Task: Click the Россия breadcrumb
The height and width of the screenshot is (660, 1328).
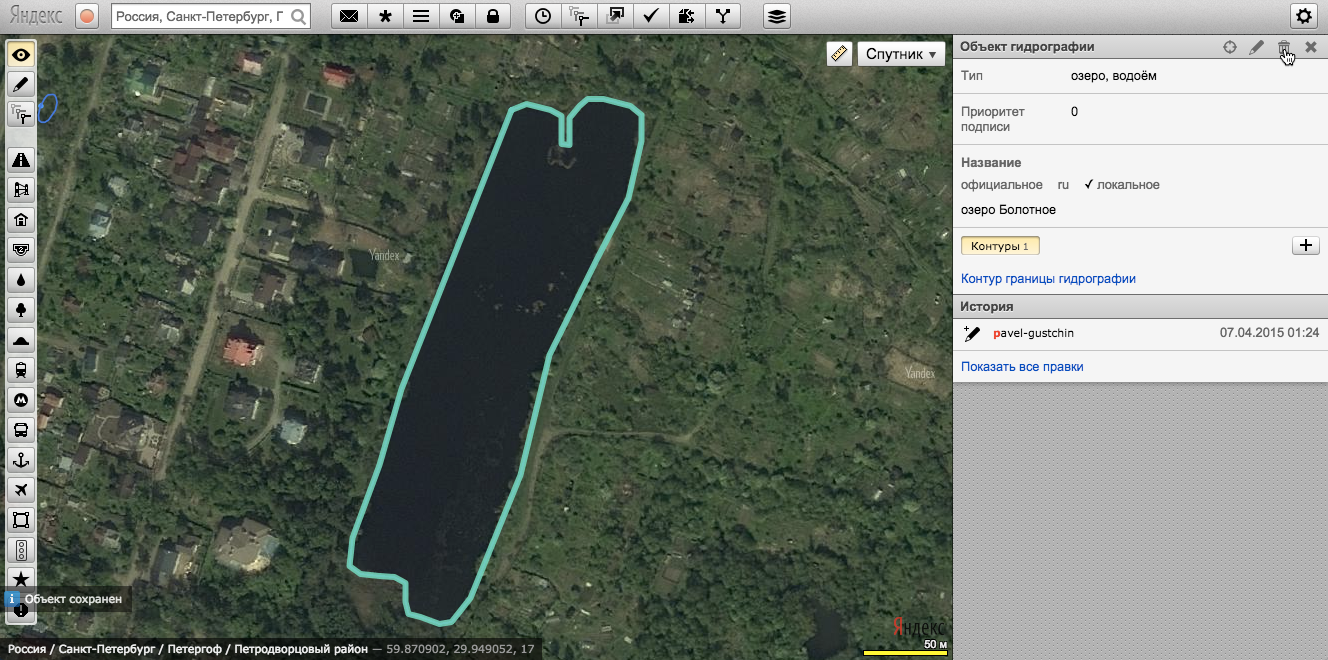Action: tap(27, 649)
